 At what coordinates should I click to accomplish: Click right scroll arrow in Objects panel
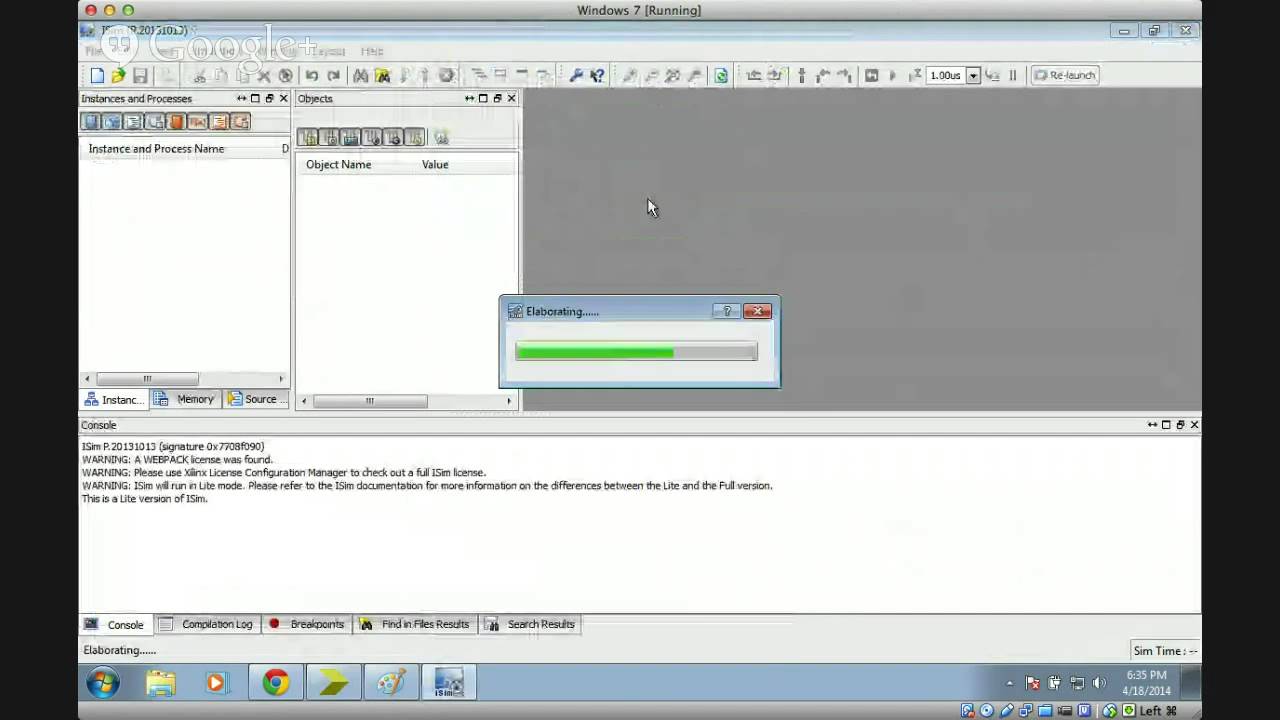point(509,401)
